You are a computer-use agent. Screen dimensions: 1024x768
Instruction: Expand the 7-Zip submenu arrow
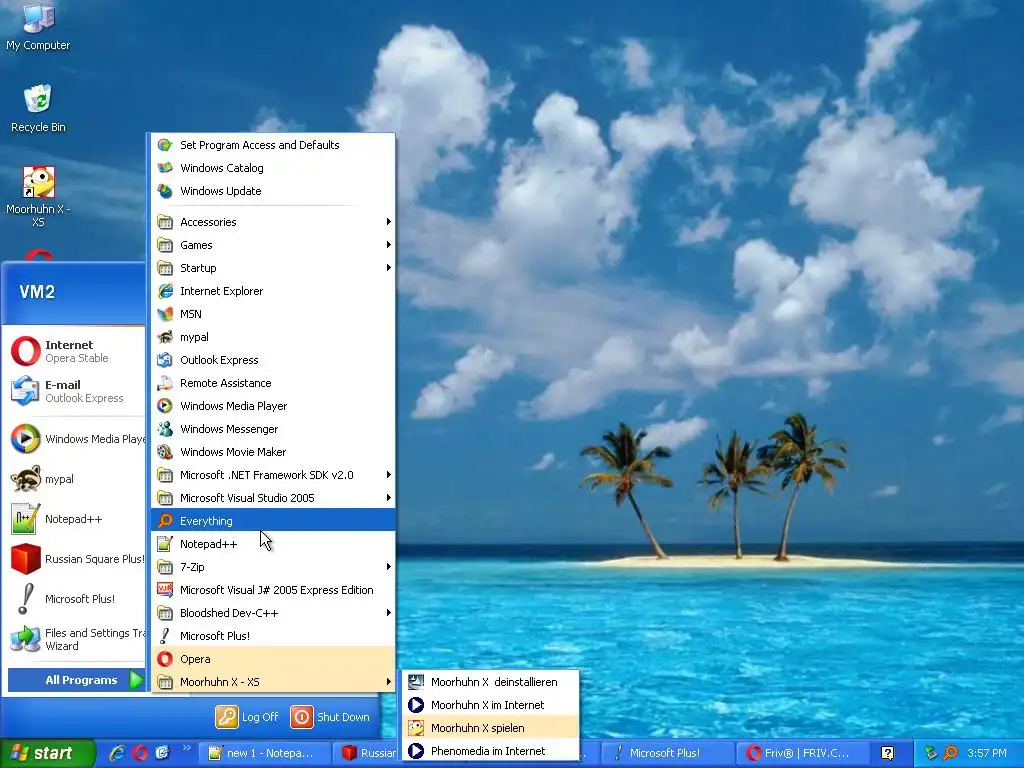point(389,567)
